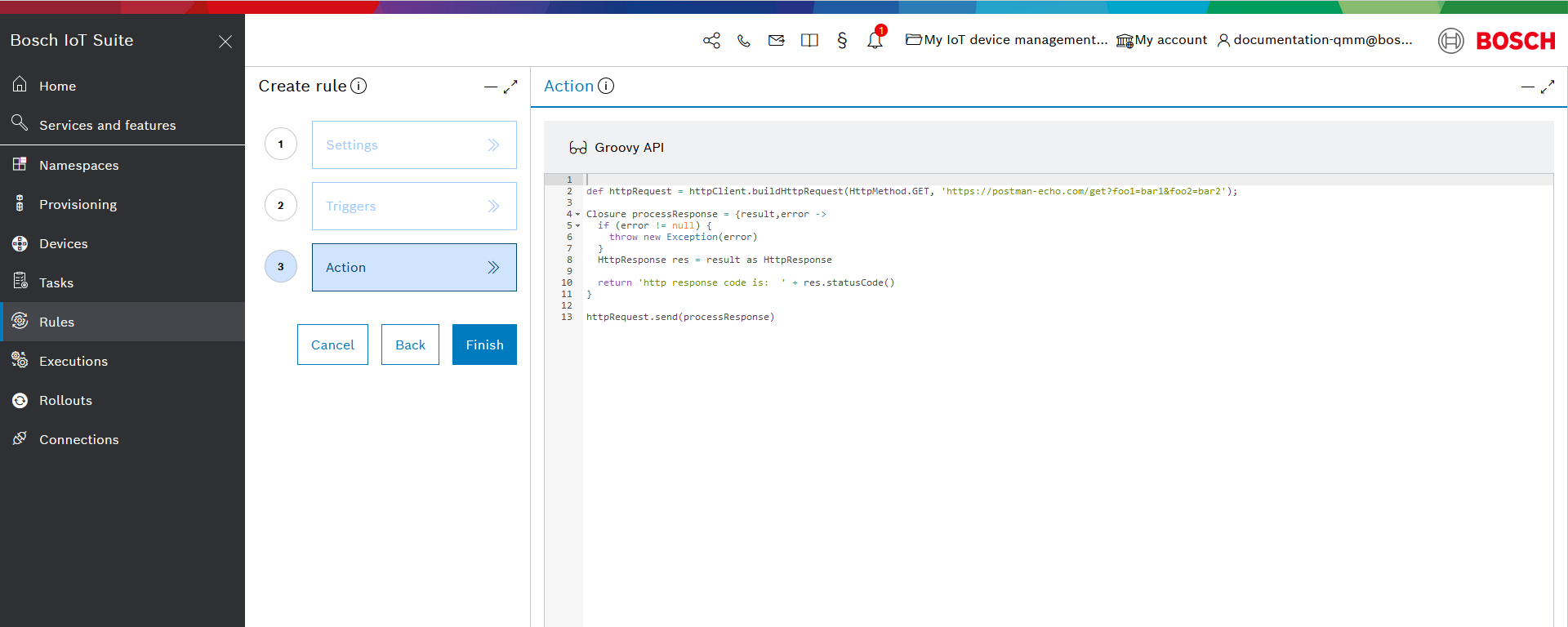
Task: Click the Bosch logo
Action: (x=1497, y=41)
